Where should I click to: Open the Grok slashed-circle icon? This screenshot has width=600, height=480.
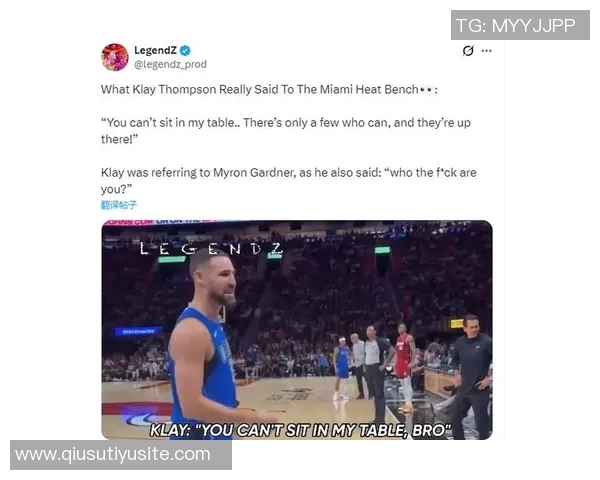[468, 51]
